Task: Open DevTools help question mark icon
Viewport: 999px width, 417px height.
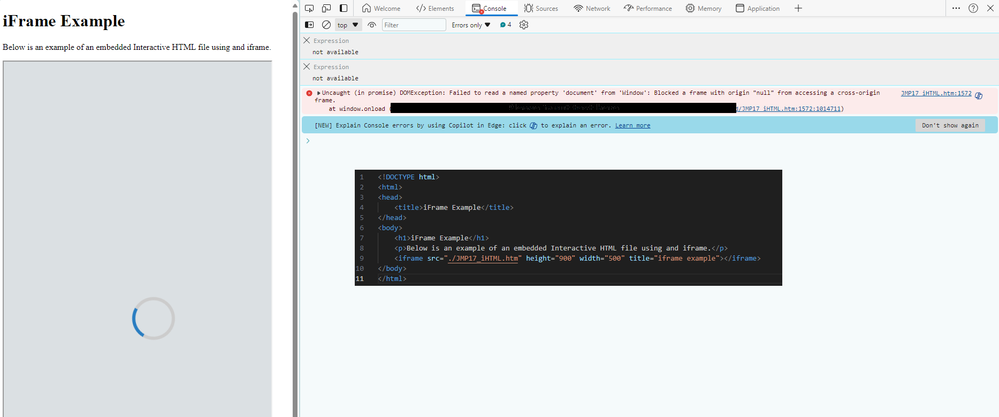Action: (973, 8)
